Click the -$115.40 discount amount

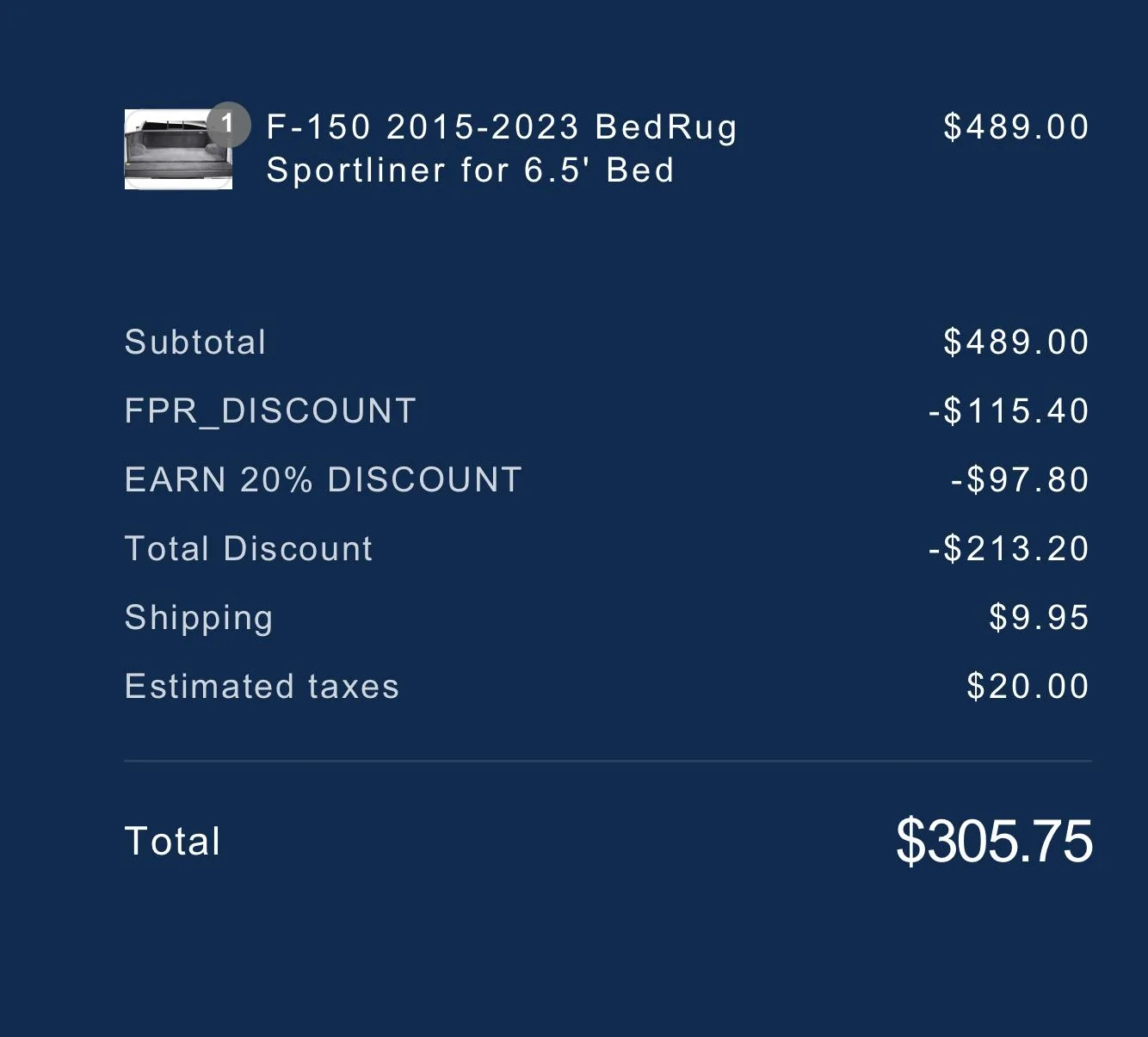point(1009,411)
